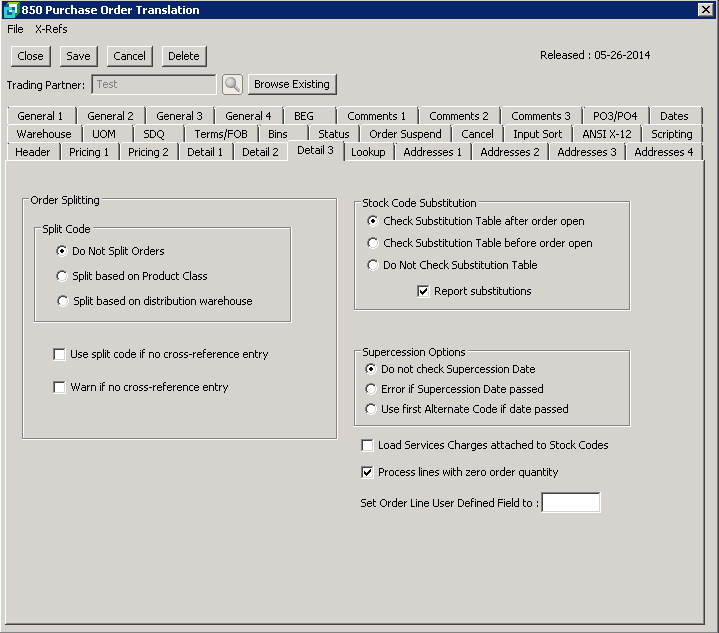Choose Split based on distribution warehouse option
Screen dimensions: 719x633
pyautogui.click(x=63, y=301)
